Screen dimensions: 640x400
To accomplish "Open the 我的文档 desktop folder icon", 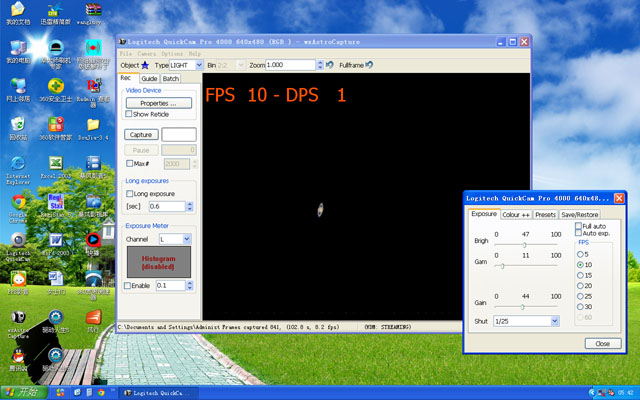I will click(18, 10).
